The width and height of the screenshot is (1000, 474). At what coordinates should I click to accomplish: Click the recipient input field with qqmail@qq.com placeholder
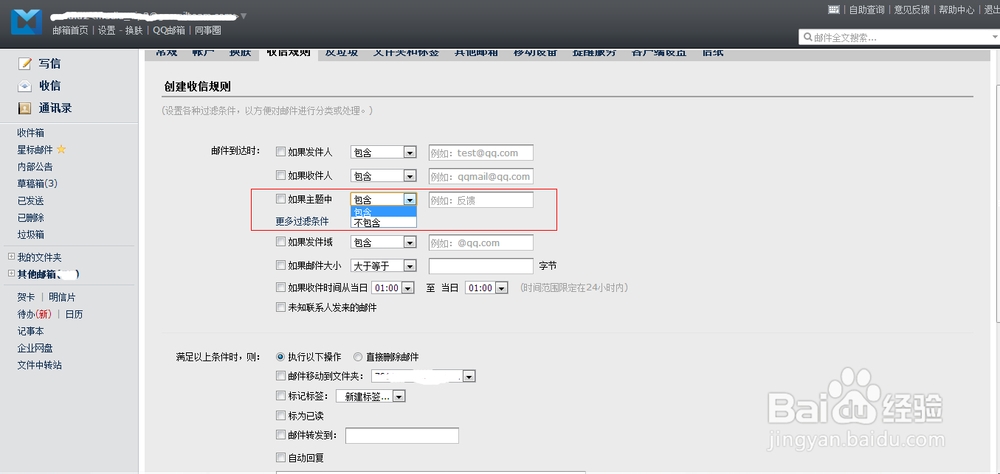(481, 176)
